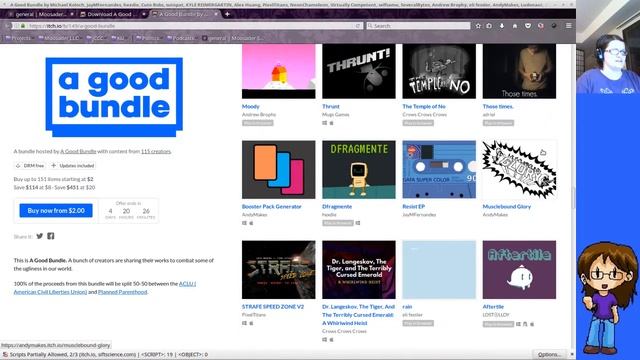Open the Moody title link

click(251, 107)
